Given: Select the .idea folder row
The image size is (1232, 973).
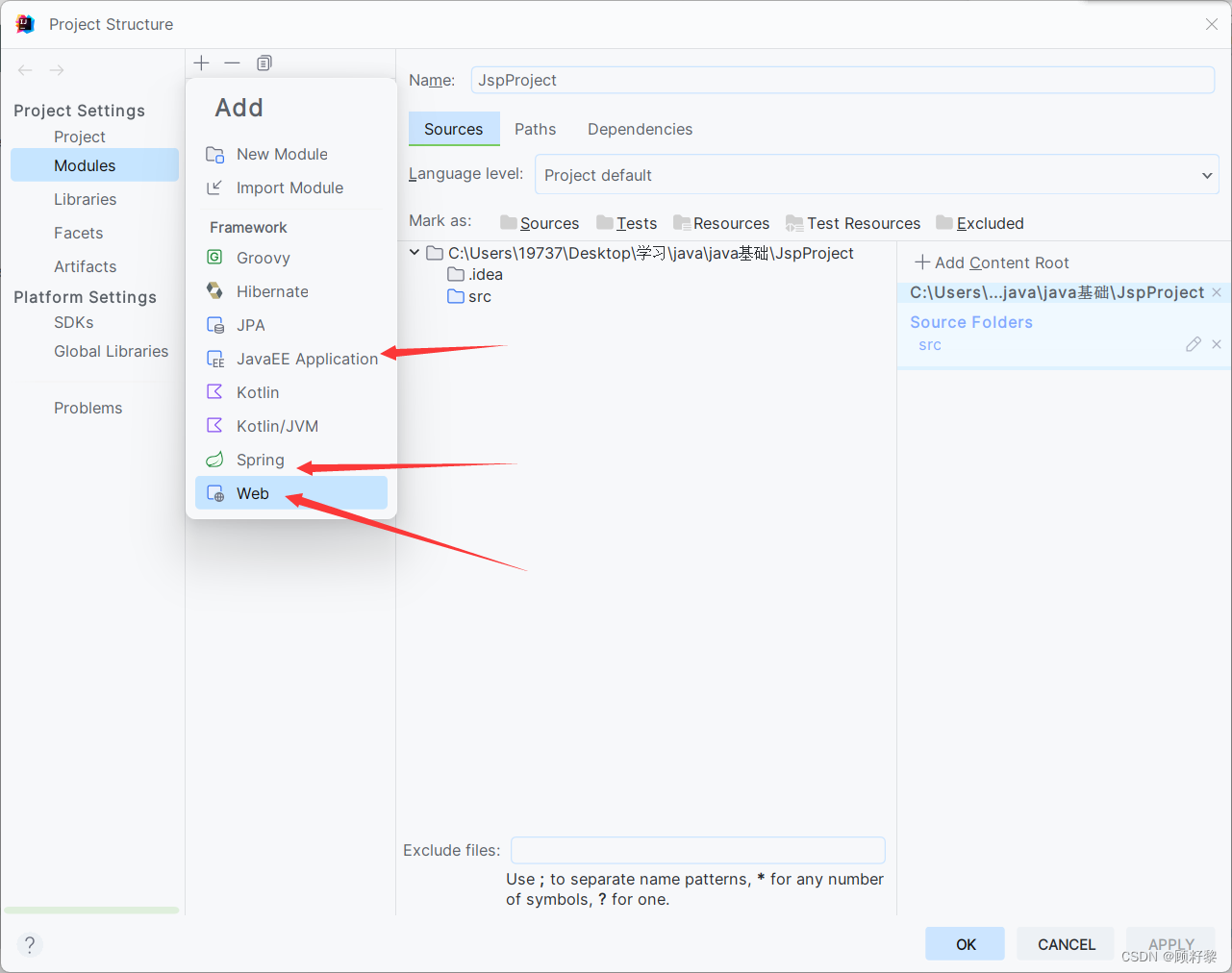Looking at the screenshot, I should tap(475, 275).
